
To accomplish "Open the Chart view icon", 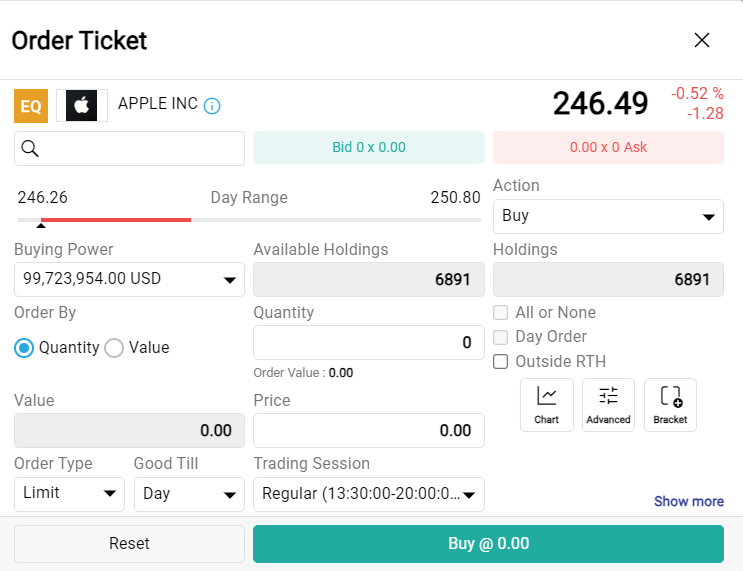I will pyautogui.click(x=546, y=404).
